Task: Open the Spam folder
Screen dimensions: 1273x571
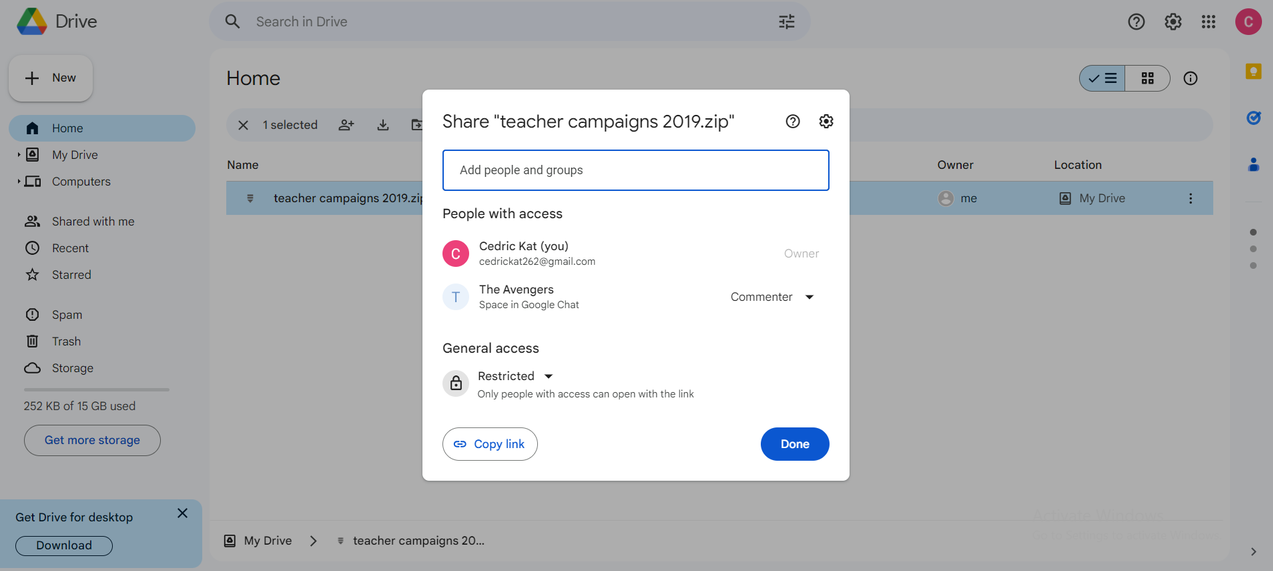Action: [x=67, y=315]
